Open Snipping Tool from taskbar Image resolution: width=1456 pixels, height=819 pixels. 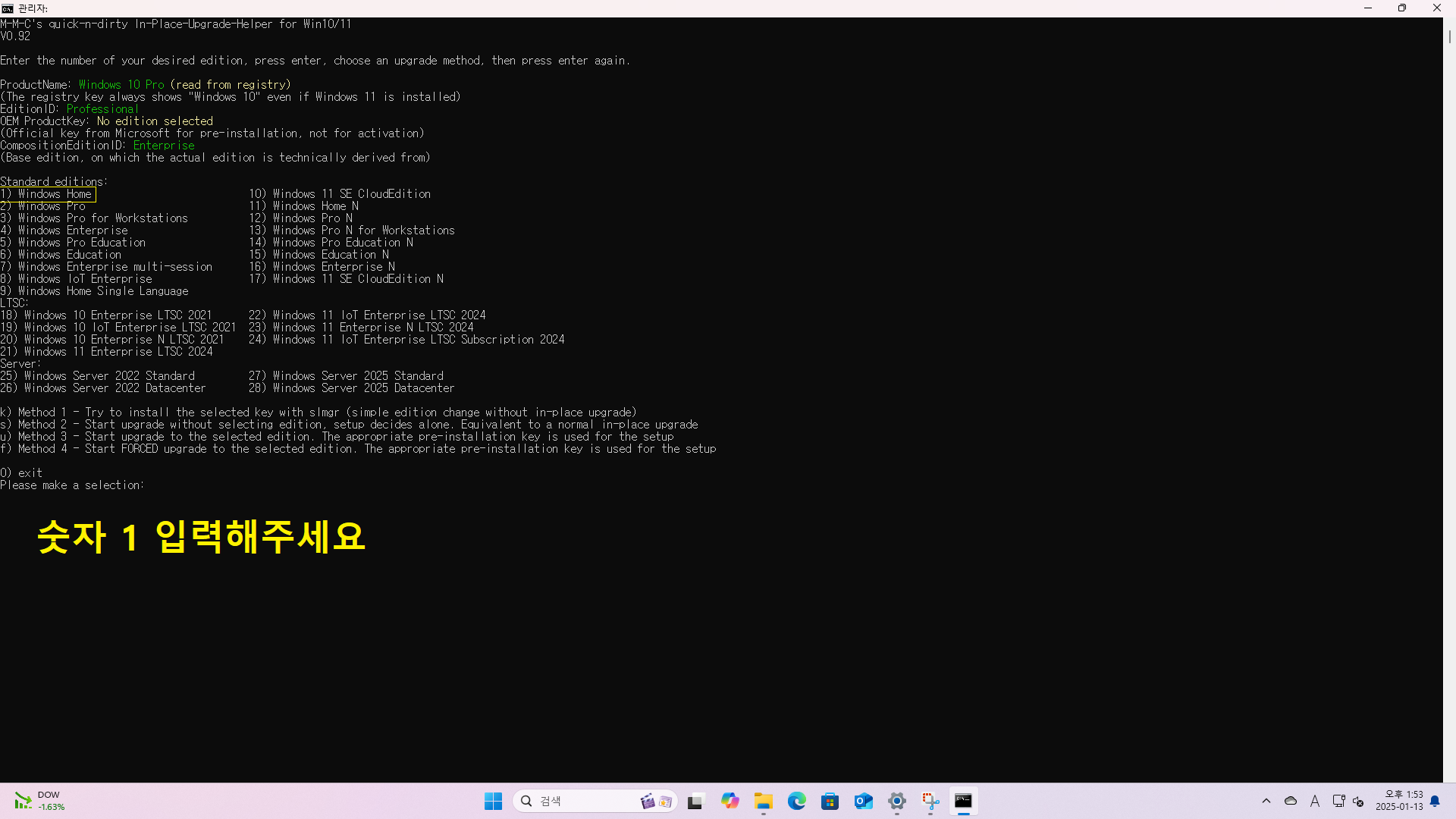(930, 801)
